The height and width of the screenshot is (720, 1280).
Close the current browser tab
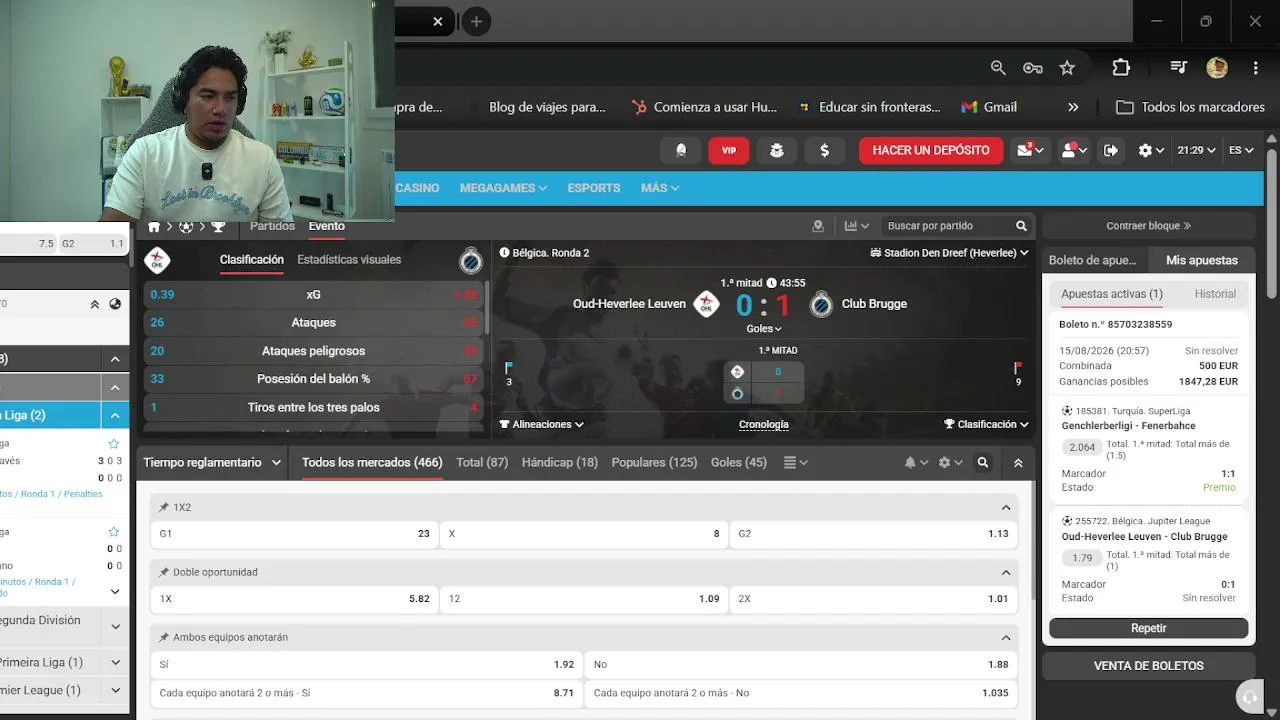point(437,21)
